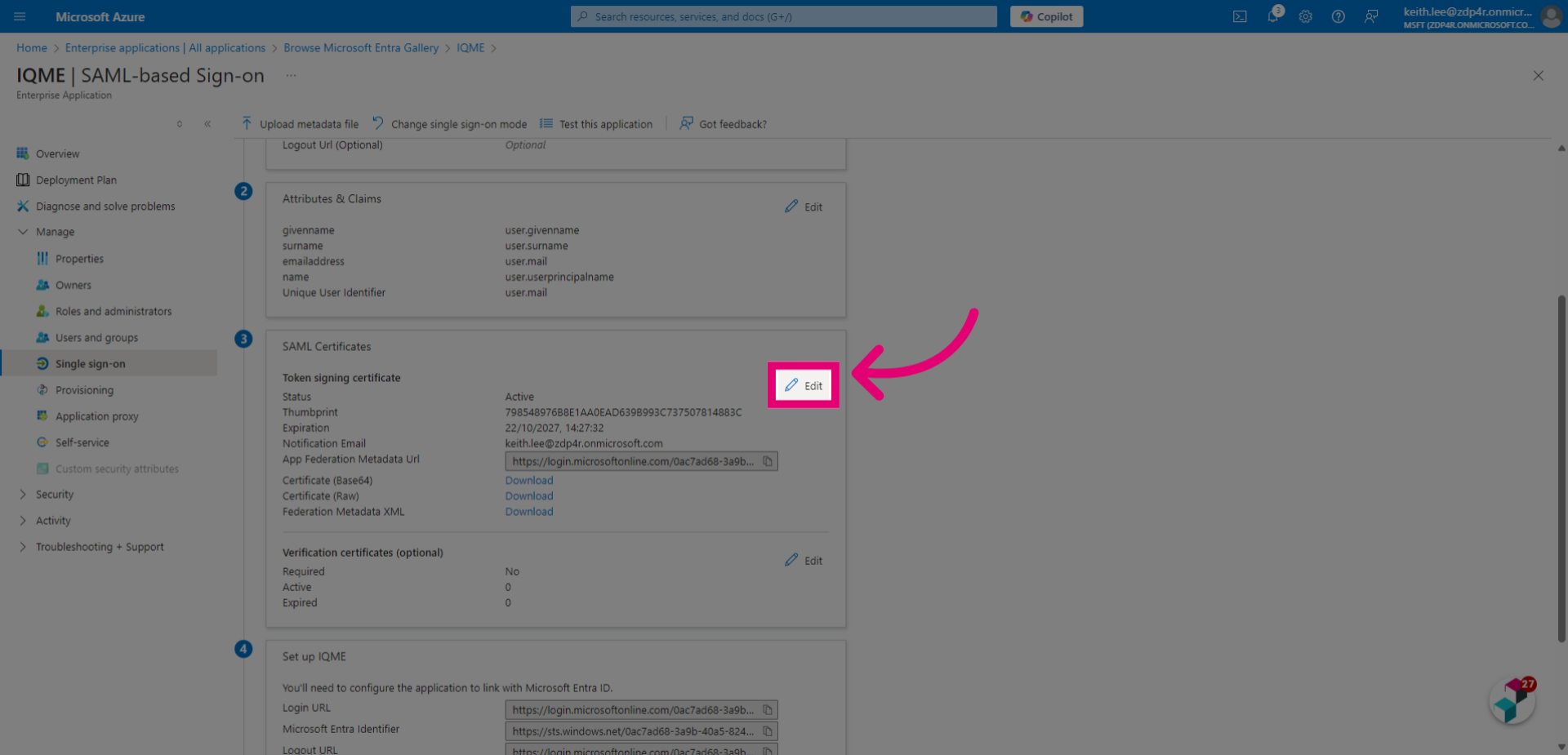Click the help question mark icon
Viewport: 1568px width, 755px height.
click(x=1339, y=16)
